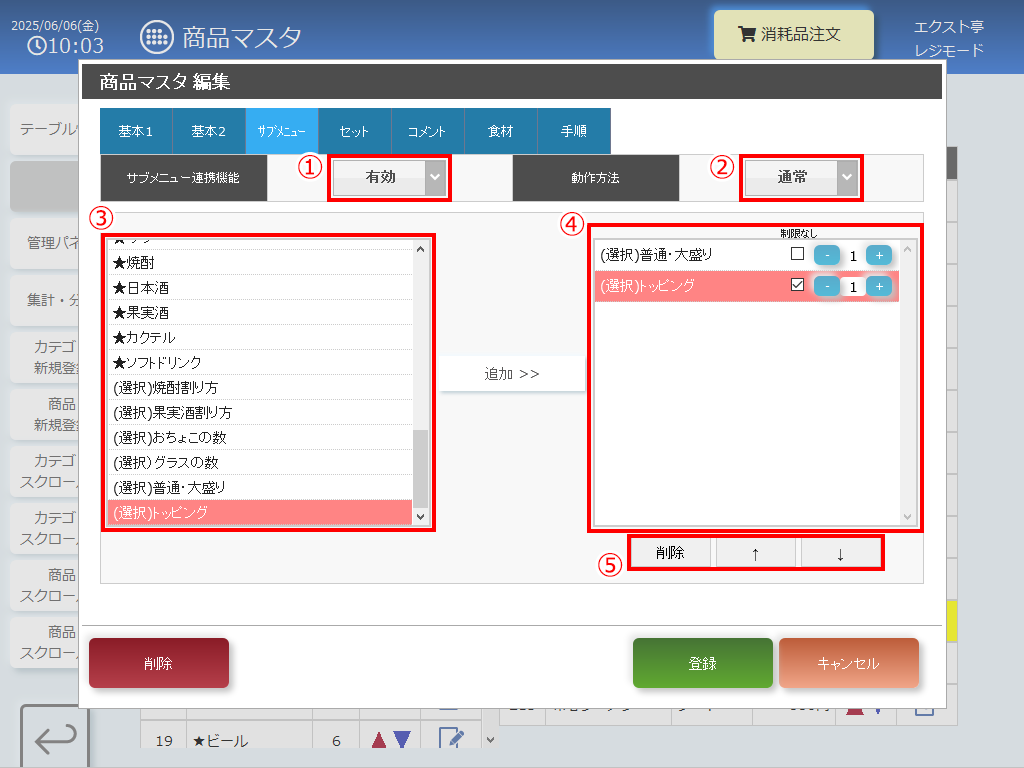Click the red 削除 button at bottom left

(159, 663)
